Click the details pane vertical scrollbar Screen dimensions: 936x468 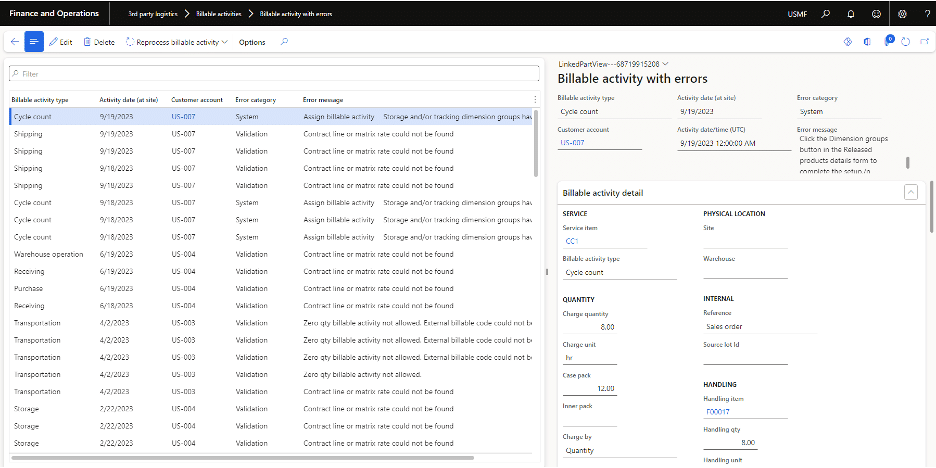(932, 207)
